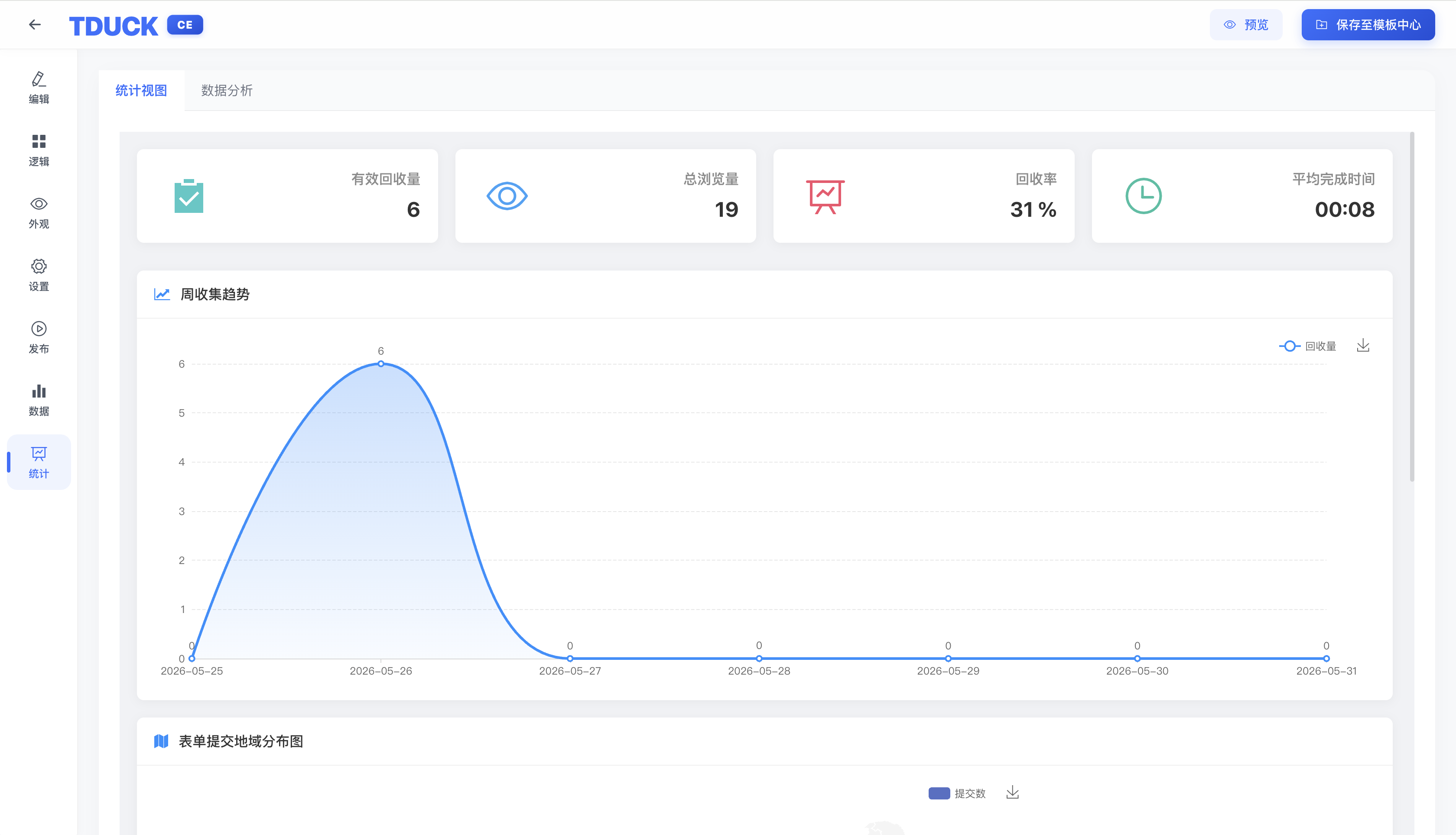Click the presentation chart icon on 回收率 card

[825, 197]
